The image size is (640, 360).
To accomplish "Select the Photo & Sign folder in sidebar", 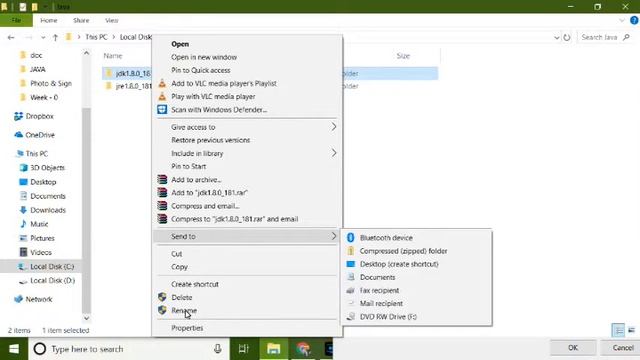I will 51,83.
